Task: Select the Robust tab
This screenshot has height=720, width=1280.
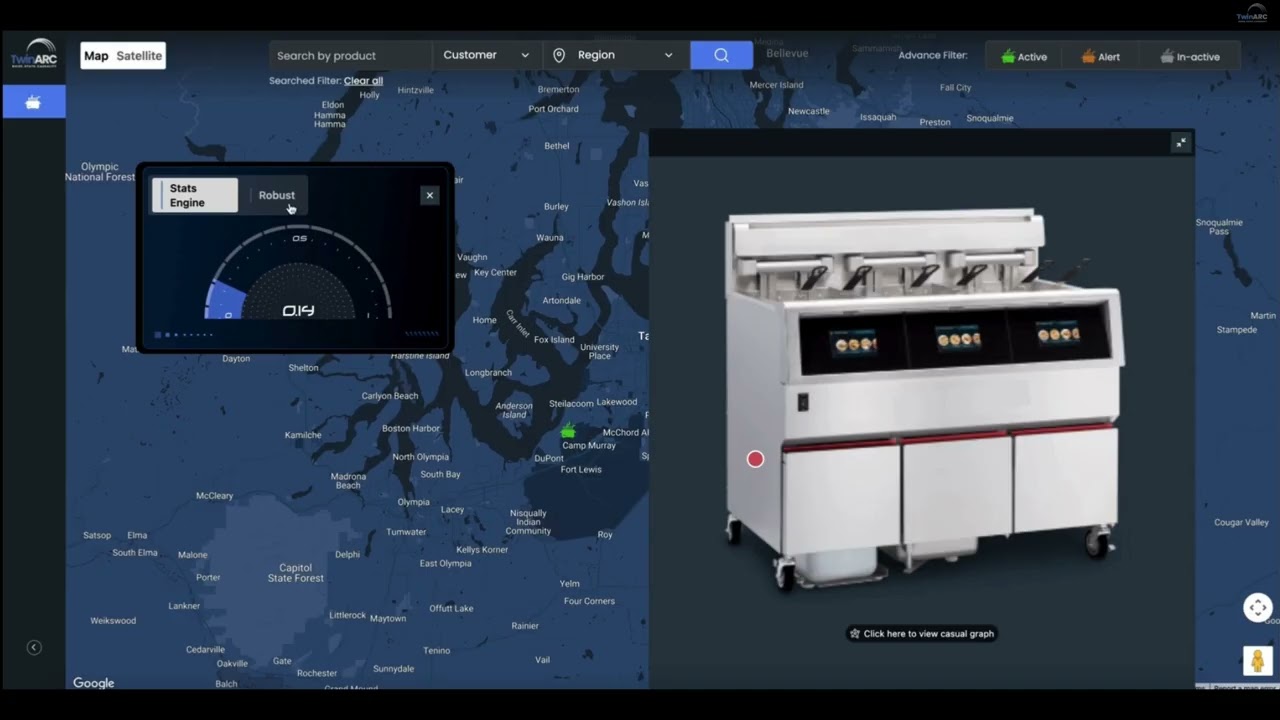Action: (x=277, y=195)
